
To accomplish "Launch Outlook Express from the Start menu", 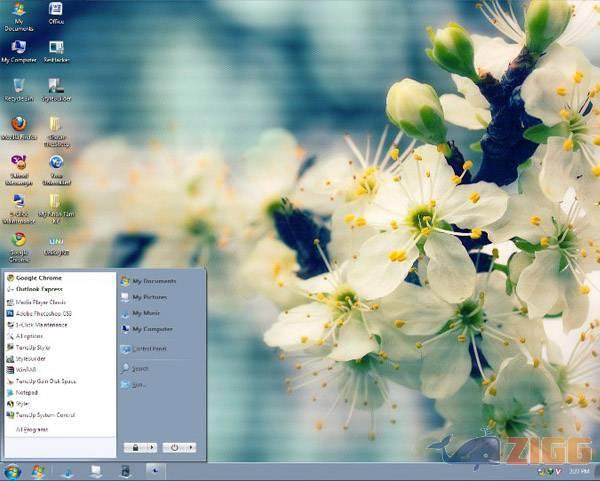I will [x=42, y=289].
